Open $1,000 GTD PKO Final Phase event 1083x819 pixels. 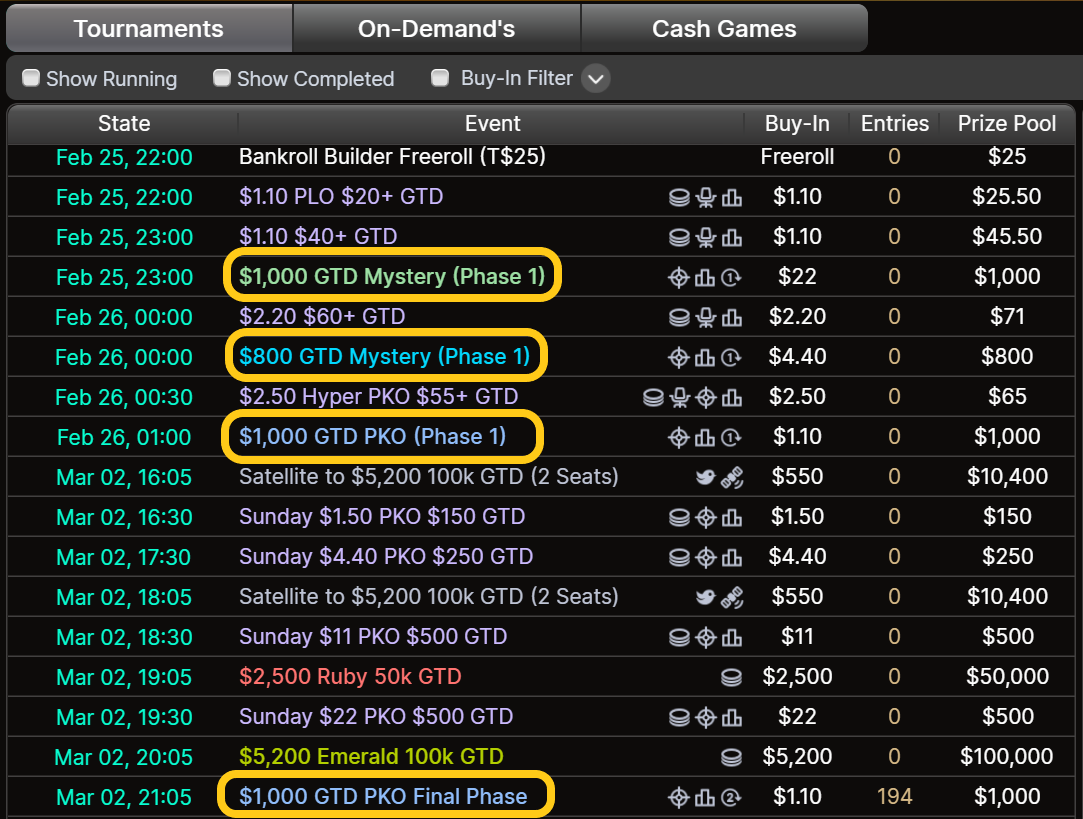[x=383, y=797]
